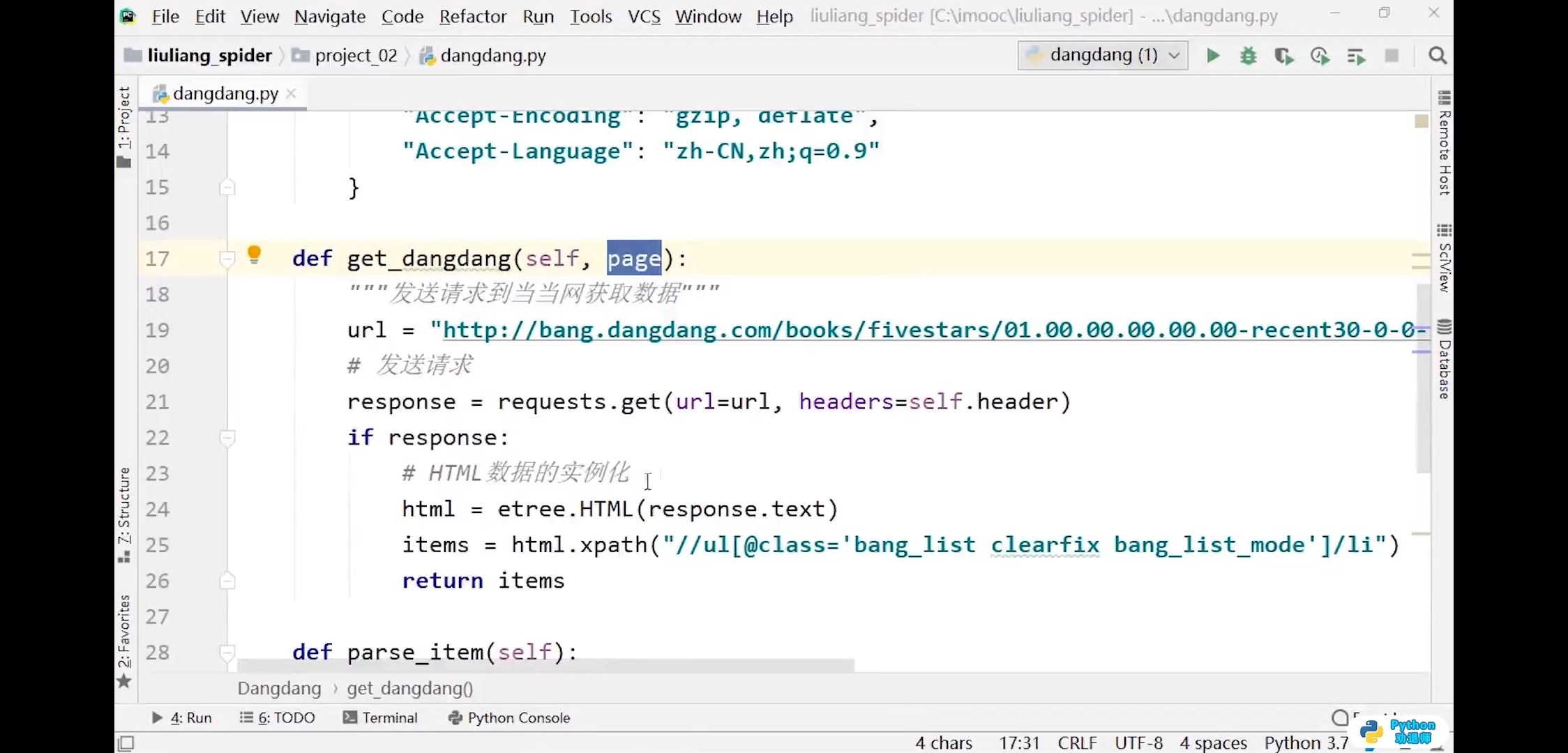
Task: Open the Database side panel
Action: pyautogui.click(x=1444, y=360)
